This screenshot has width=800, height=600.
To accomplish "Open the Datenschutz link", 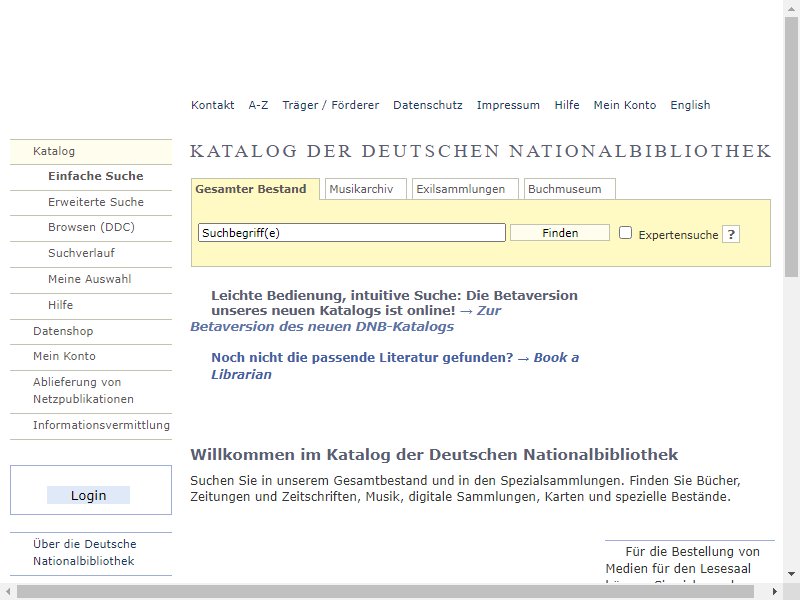I will [x=428, y=105].
